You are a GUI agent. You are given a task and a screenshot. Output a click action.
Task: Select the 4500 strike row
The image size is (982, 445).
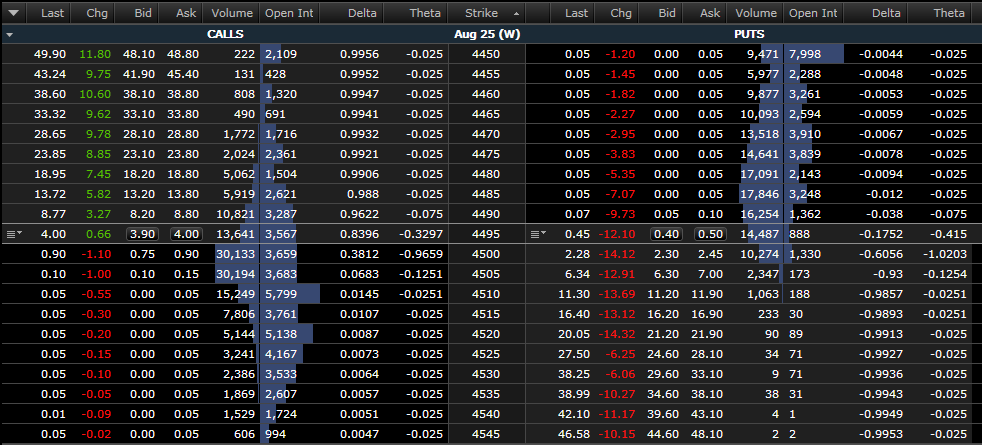tap(486, 253)
